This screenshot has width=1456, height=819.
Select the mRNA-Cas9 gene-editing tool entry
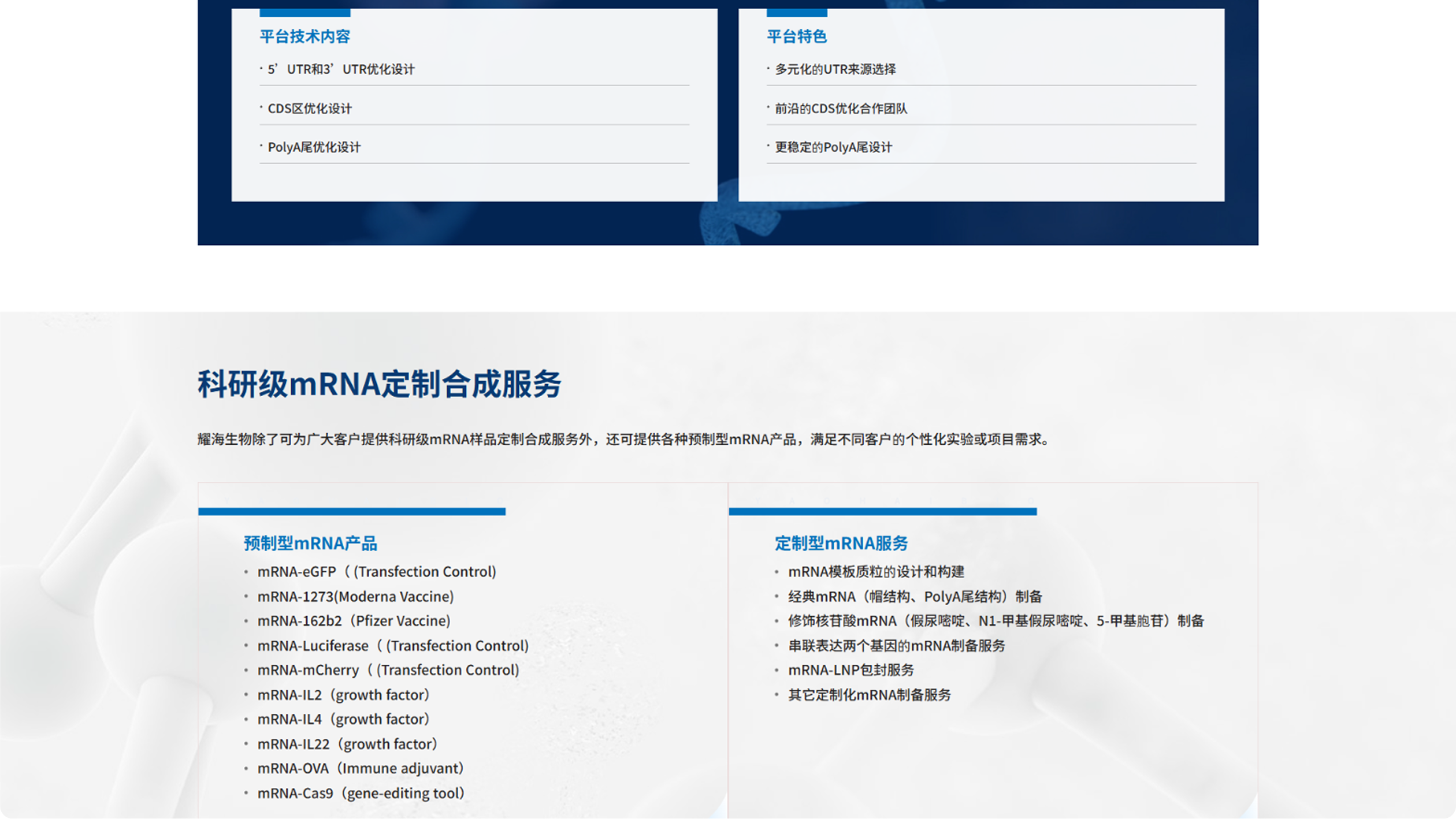pyautogui.click(x=360, y=793)
